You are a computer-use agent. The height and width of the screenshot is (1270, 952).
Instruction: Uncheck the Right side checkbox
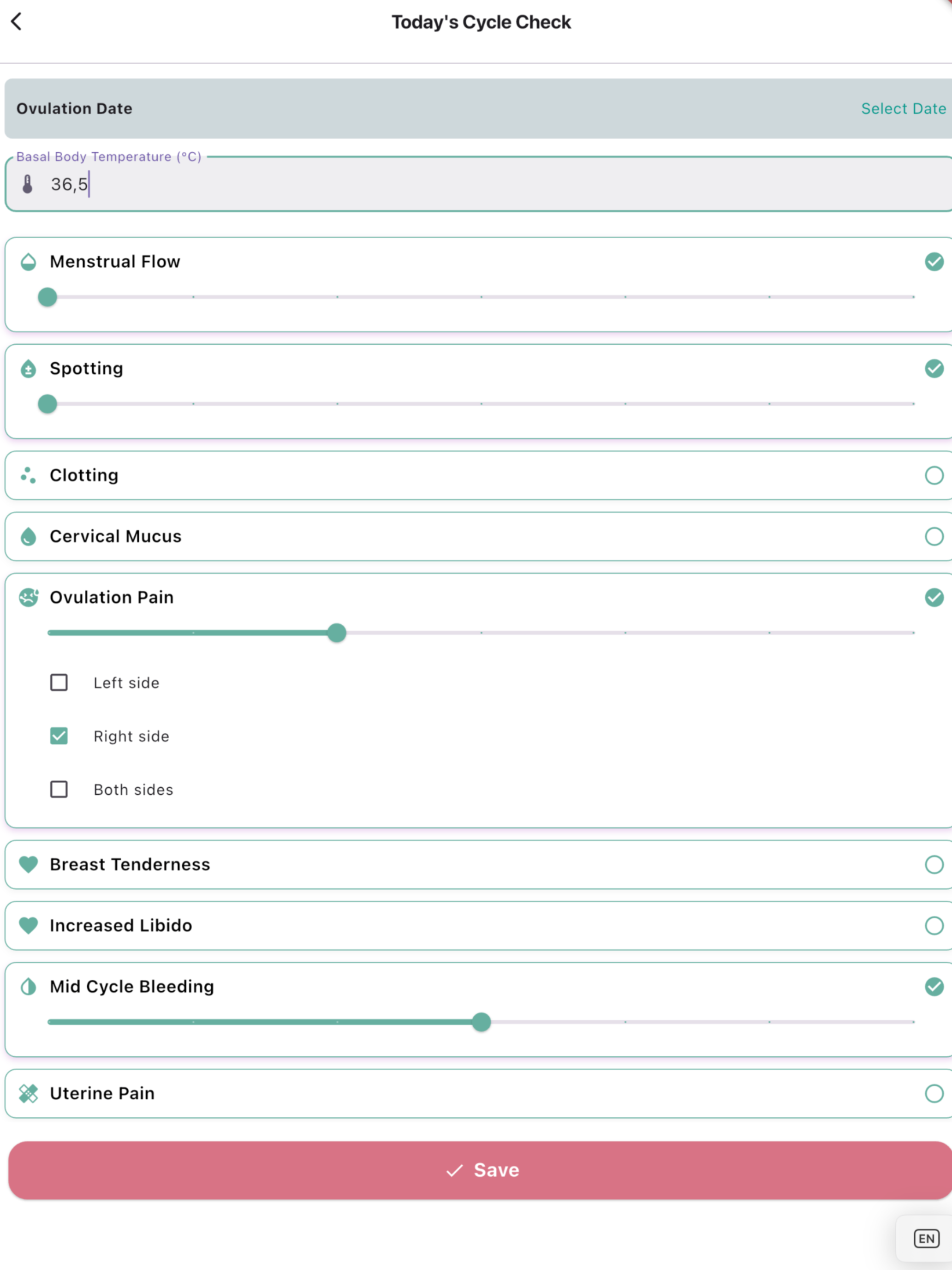[59, 736]
